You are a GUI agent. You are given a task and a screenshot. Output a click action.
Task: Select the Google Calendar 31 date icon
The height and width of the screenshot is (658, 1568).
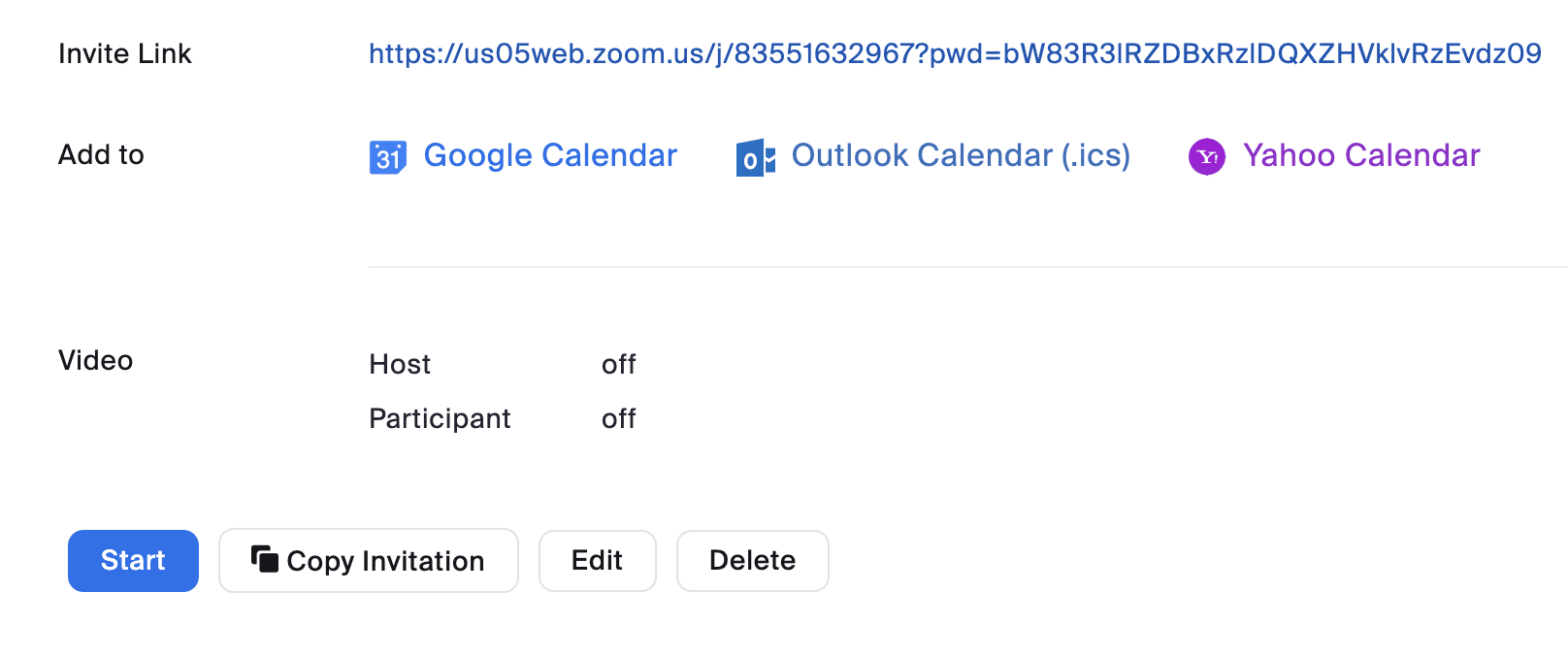(387, 155)
